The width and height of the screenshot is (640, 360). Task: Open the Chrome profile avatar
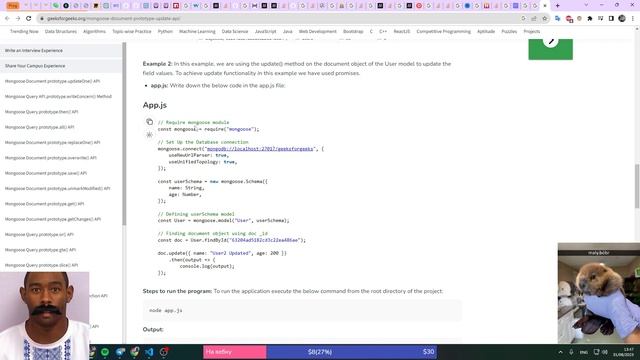pyautogui.click(x=622, y=18)
